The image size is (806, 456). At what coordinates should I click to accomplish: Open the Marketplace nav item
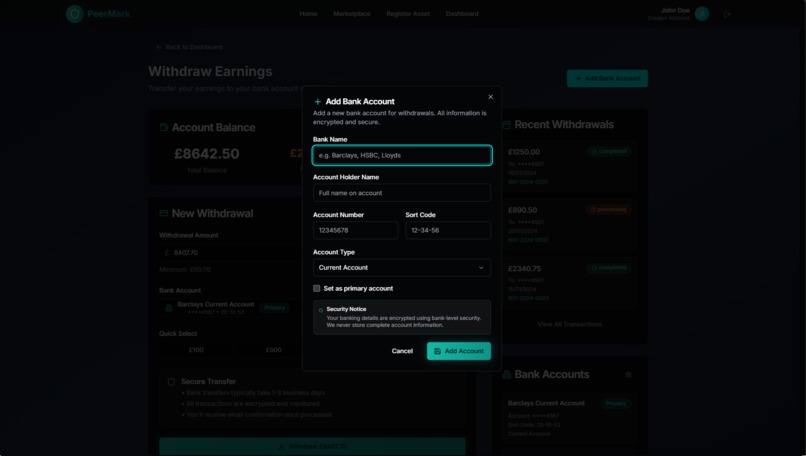tap(352, 14)
